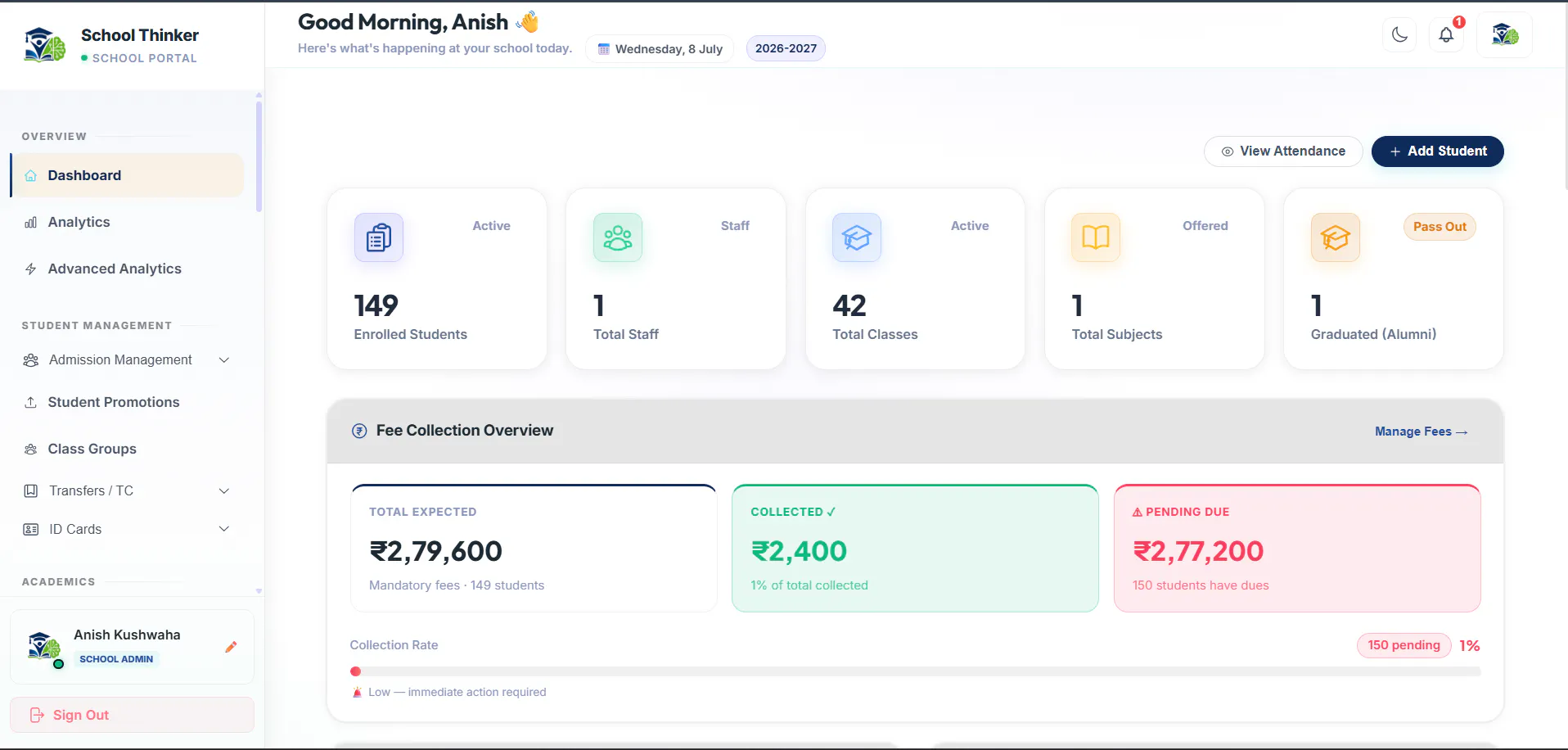The width and height of the screenshot is (1568, 750).
Task: Click the 'Graduated (Alumni)' label
Action: (1373, 334)
